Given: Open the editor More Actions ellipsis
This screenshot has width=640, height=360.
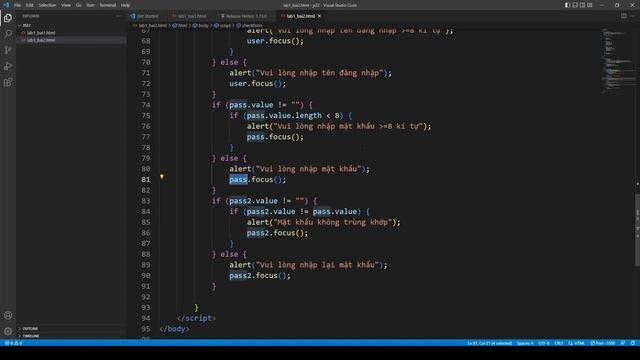Looking at the screenshot, I should pos(632,16).
